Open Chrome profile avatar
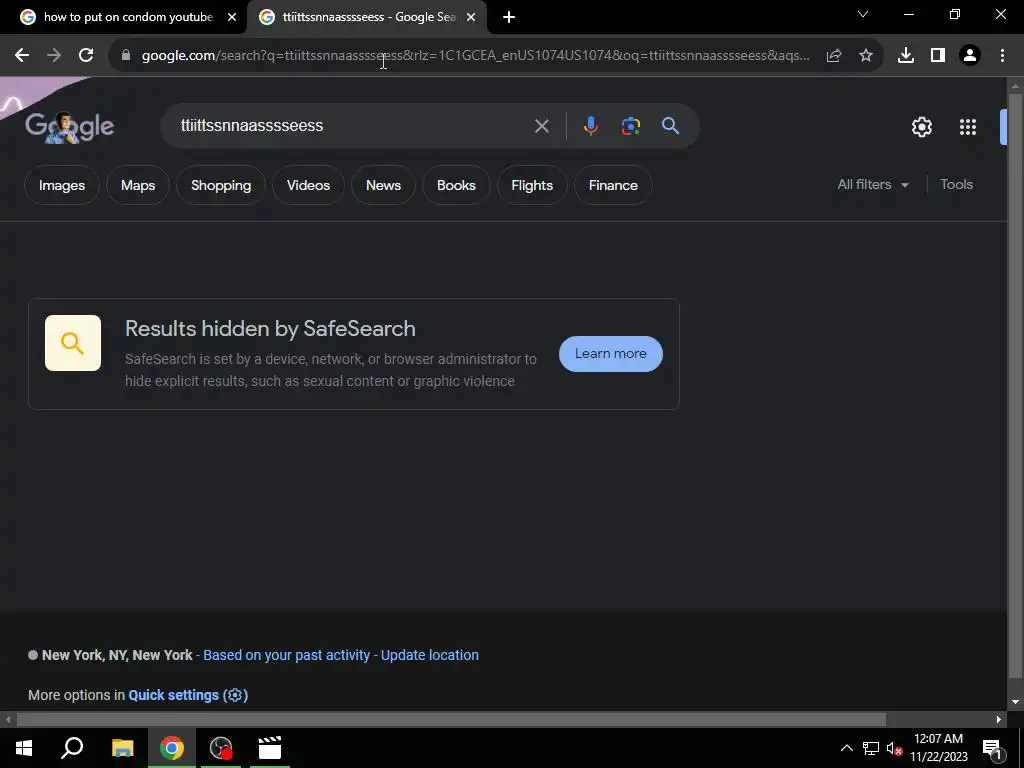This screenshot has width=1024, height=768. (x=970, y=56)
